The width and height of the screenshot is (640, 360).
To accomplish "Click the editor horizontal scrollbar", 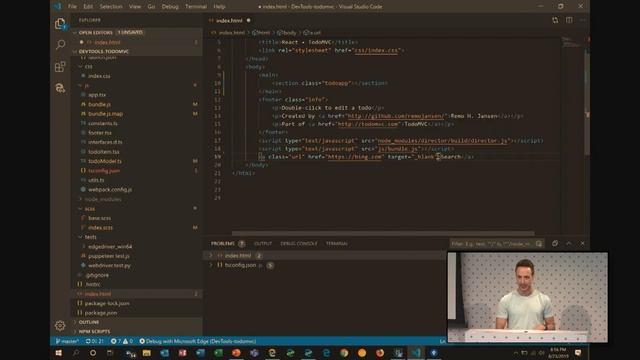I will click(x=383, y=233).
